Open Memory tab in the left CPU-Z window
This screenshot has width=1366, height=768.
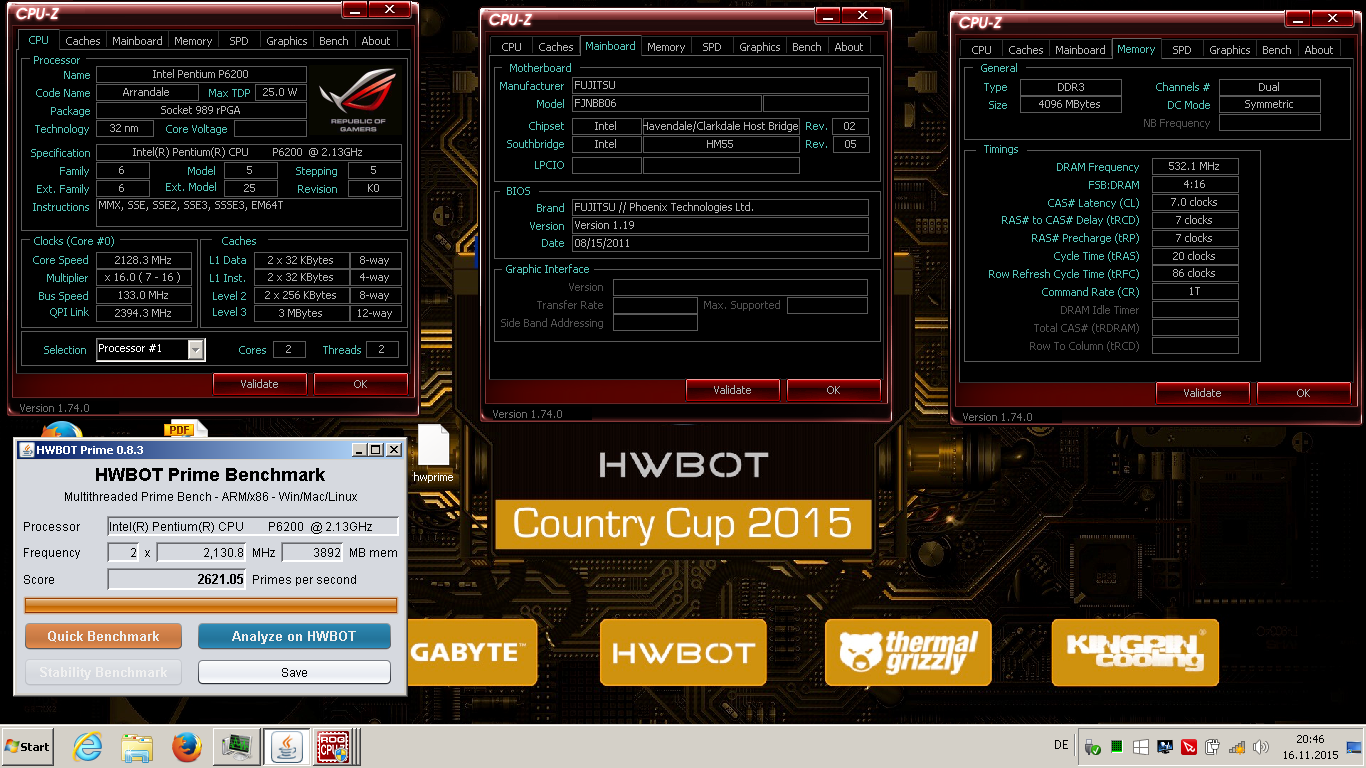[193, 41]
